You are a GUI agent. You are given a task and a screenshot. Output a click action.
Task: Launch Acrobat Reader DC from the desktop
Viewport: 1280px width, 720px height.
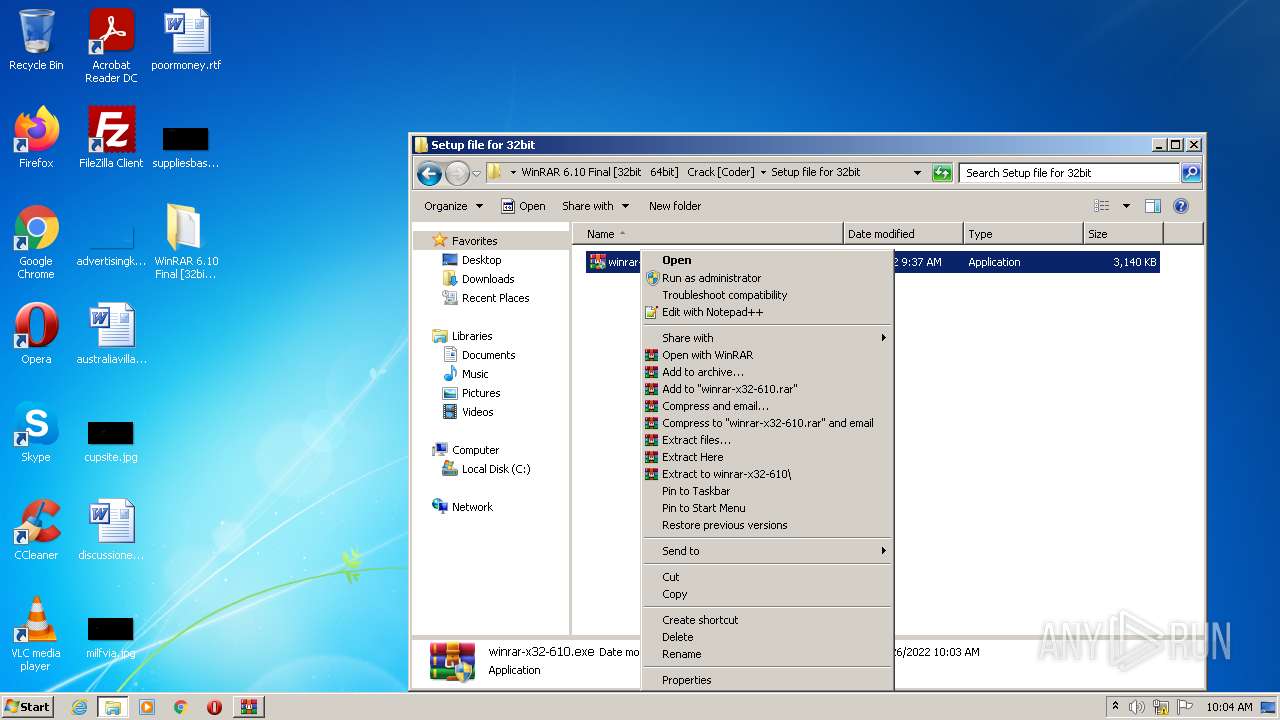pyautogui.click(x=111, y=45)
